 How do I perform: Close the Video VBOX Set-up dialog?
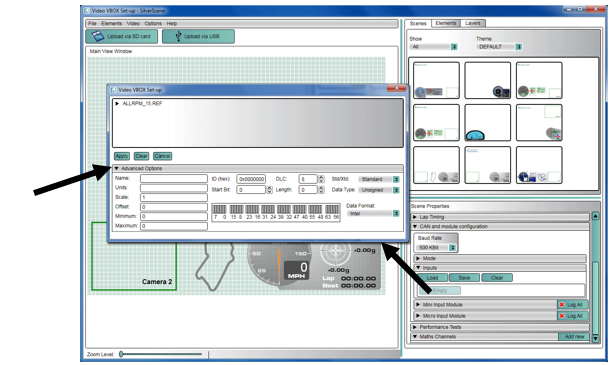tap(396, 89)
